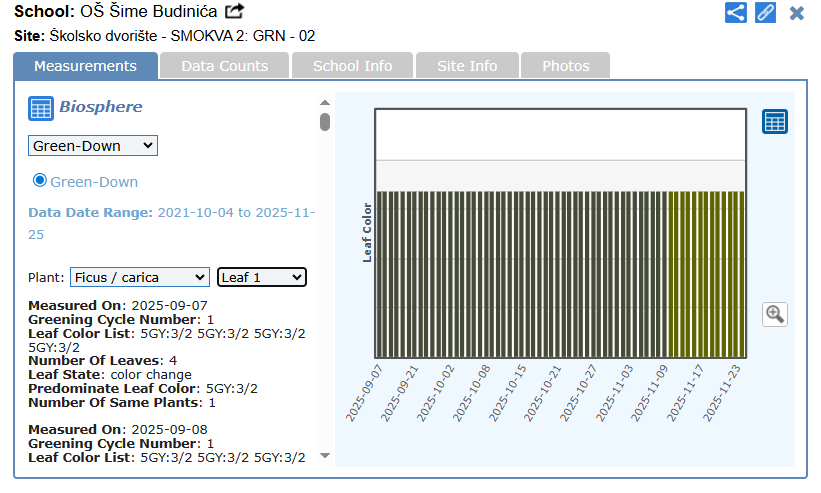This screenshot has height=493, width=821.
Task: Open the Leaf 1 dropdown
Action: tap(261, 277)
